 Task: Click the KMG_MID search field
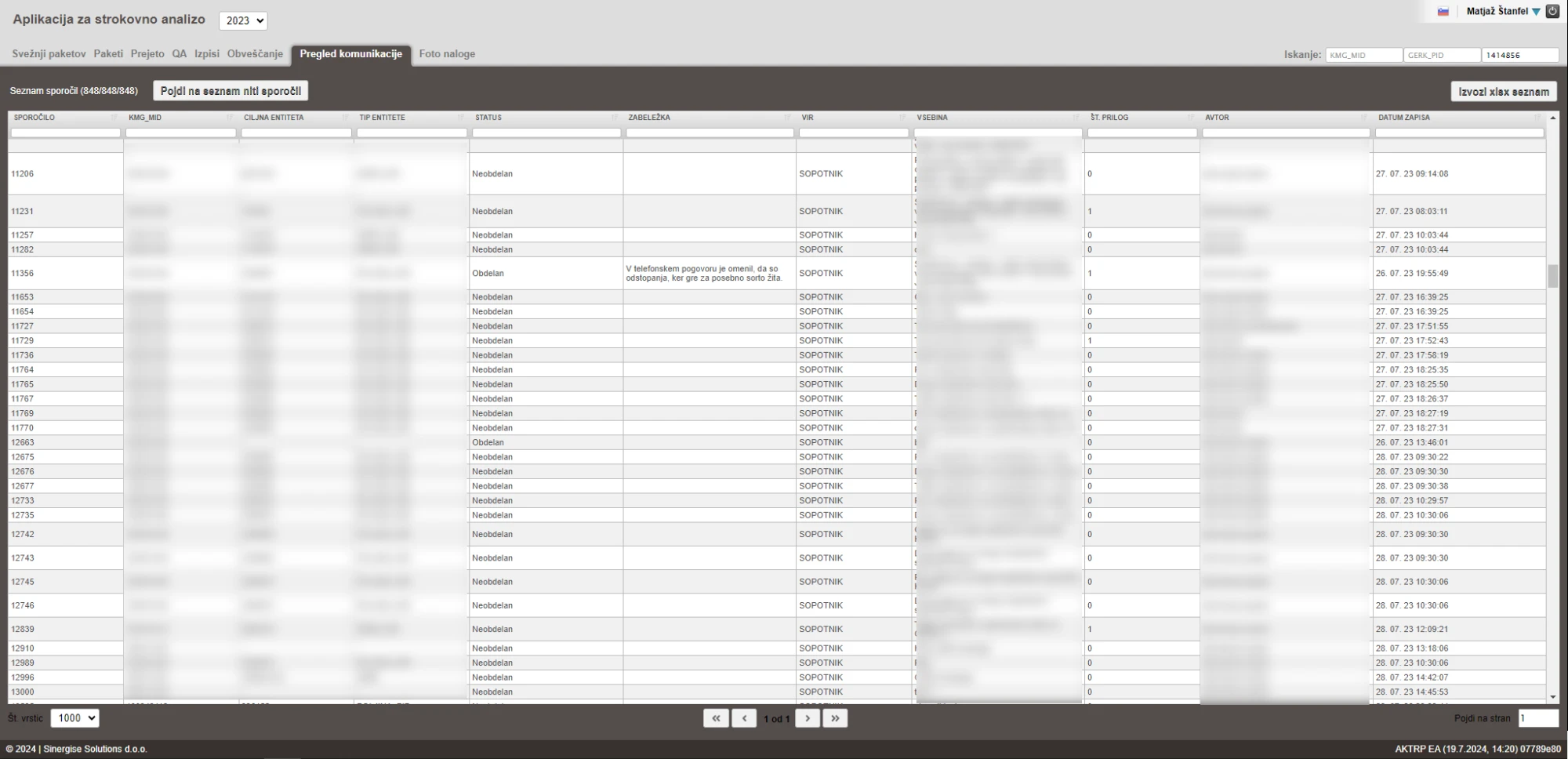pyautogui.click(x=1363, y=56)
